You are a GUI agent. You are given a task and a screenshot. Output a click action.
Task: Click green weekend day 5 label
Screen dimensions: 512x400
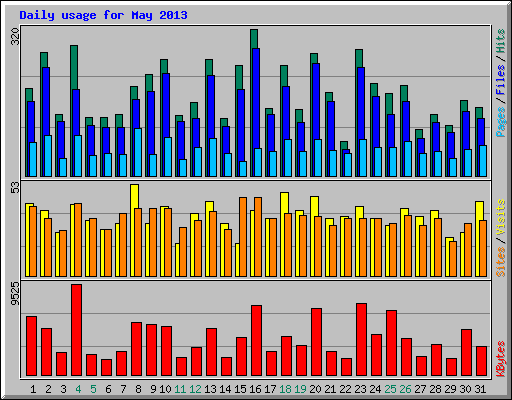[93, 389]
